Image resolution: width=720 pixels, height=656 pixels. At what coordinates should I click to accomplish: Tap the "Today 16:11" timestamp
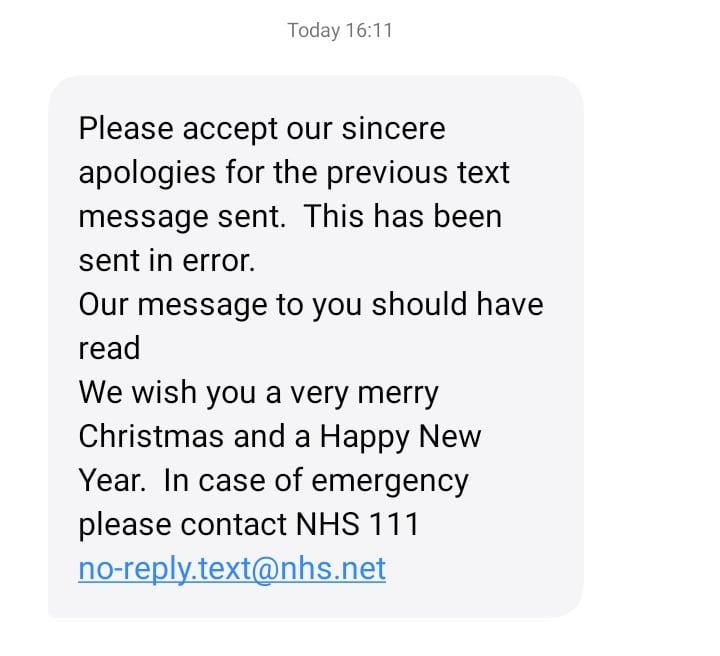point(340,30)
